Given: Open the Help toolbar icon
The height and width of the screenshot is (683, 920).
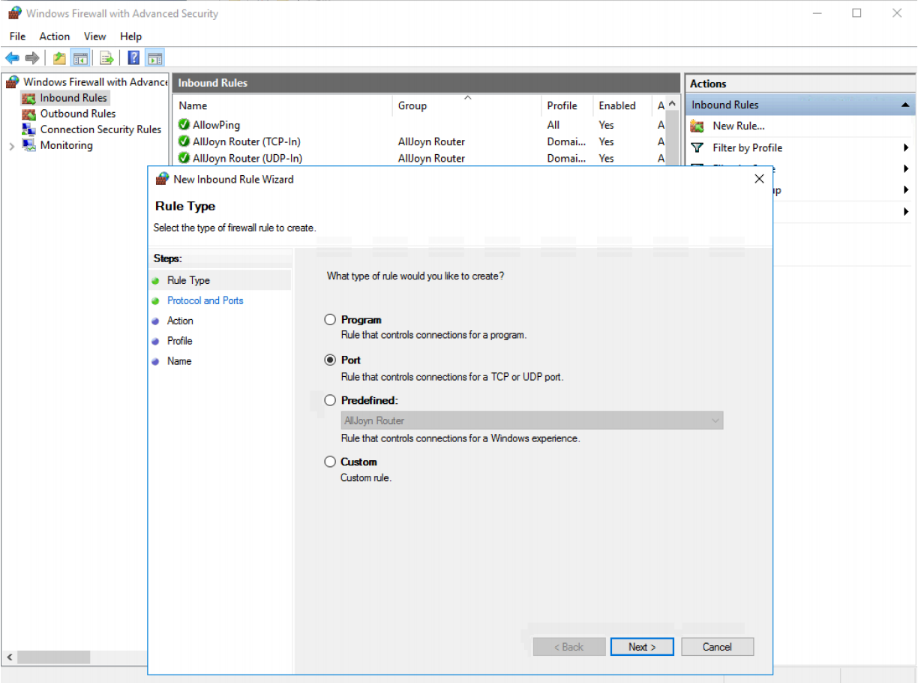Looking at the screenshot, I should pos(134,58).
